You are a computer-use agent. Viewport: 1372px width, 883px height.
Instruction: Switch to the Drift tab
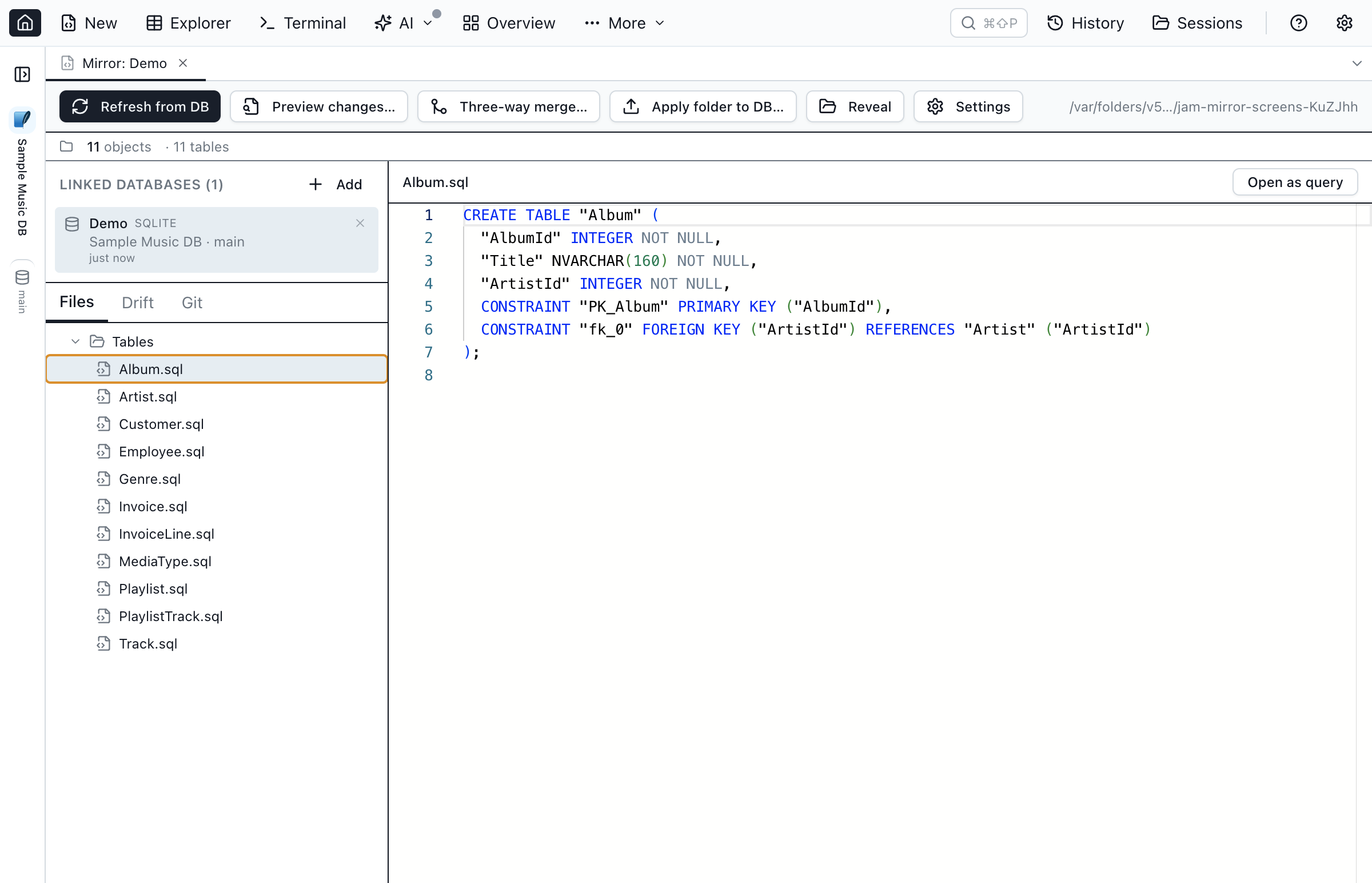tap(138, 302)
